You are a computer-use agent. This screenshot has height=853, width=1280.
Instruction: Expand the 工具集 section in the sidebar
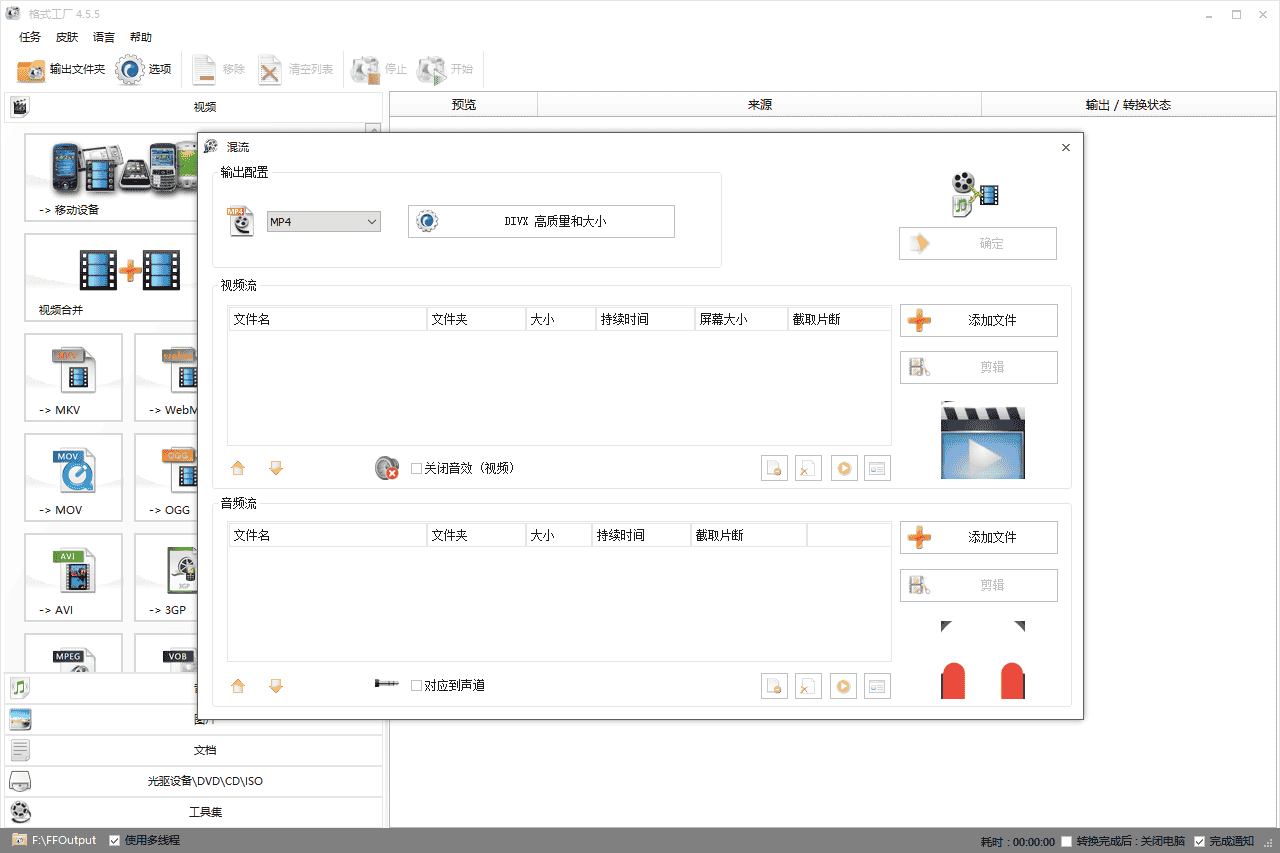coord(204,811)
